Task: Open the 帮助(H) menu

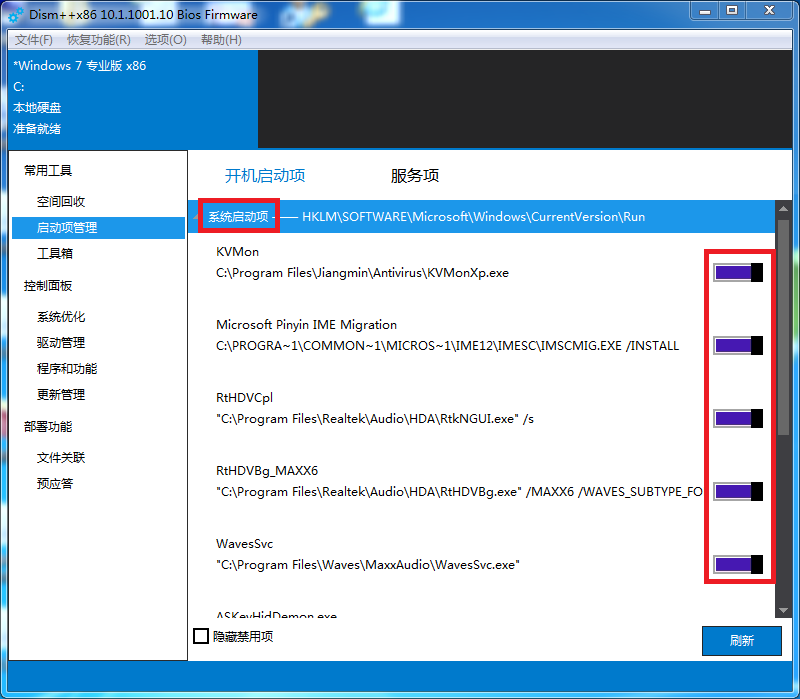Action: (x=221, y=40)
